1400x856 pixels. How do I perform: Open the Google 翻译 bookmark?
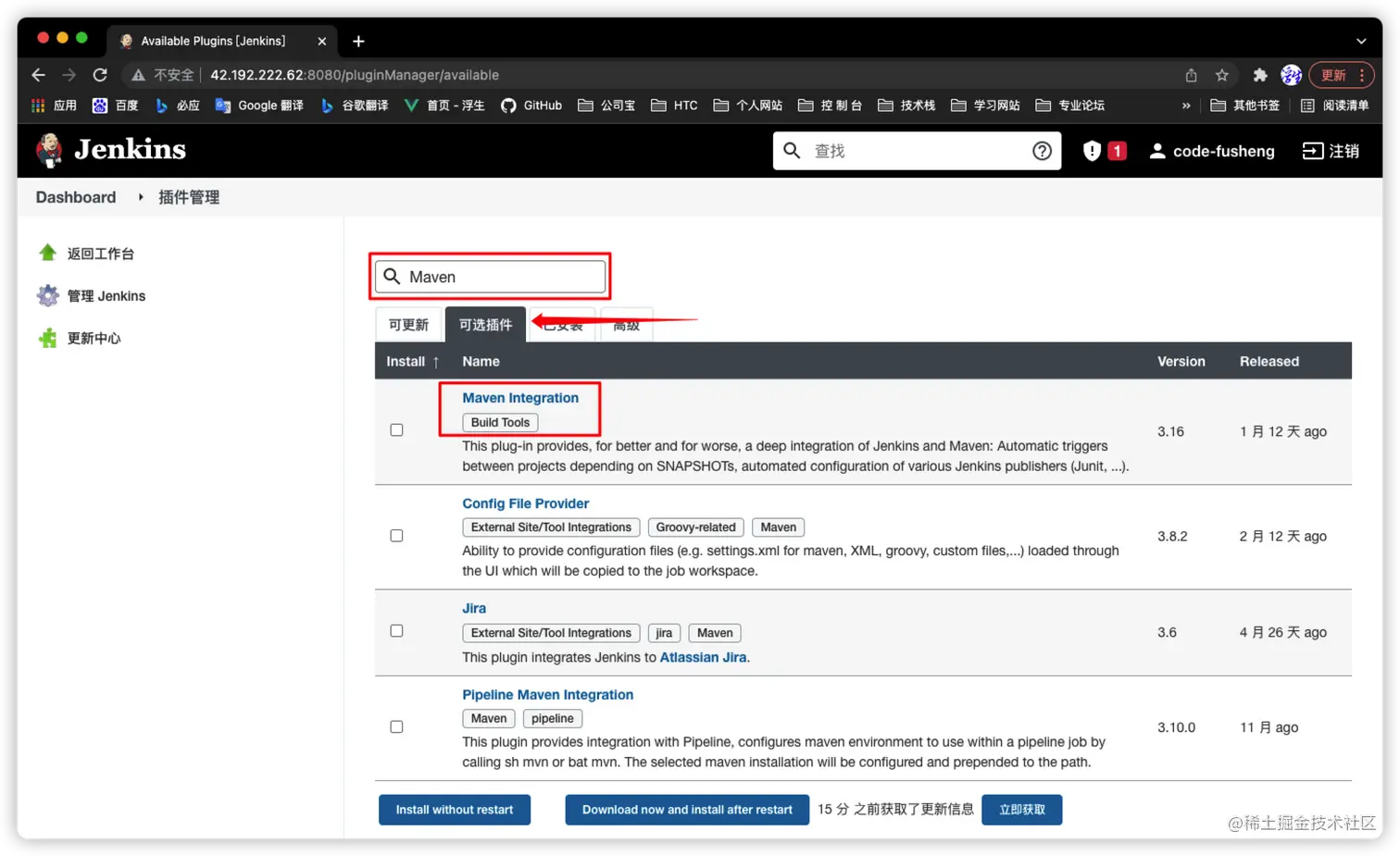pyautogui.click(x=259, y=105)
